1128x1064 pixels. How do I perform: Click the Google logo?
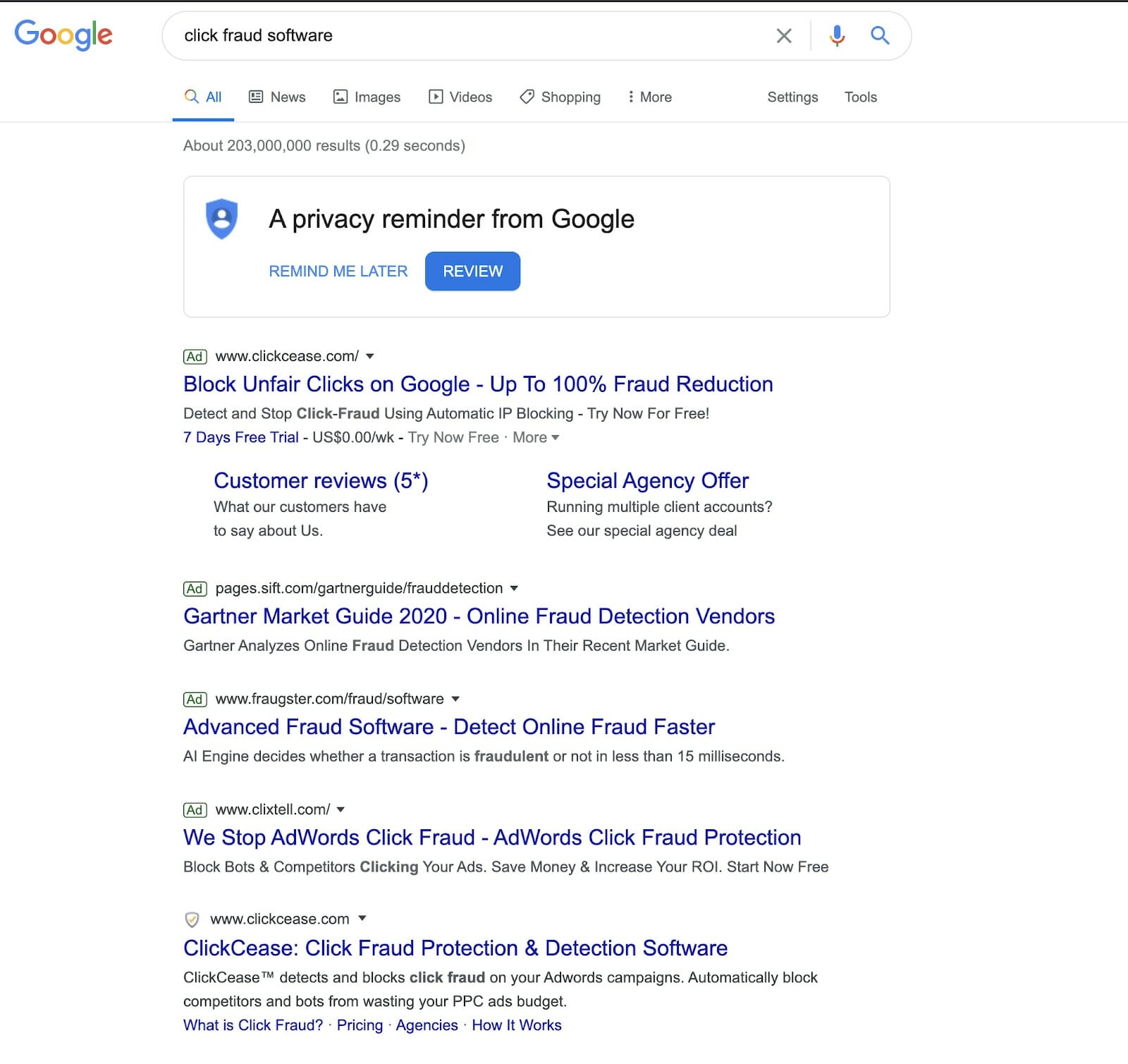63,35
